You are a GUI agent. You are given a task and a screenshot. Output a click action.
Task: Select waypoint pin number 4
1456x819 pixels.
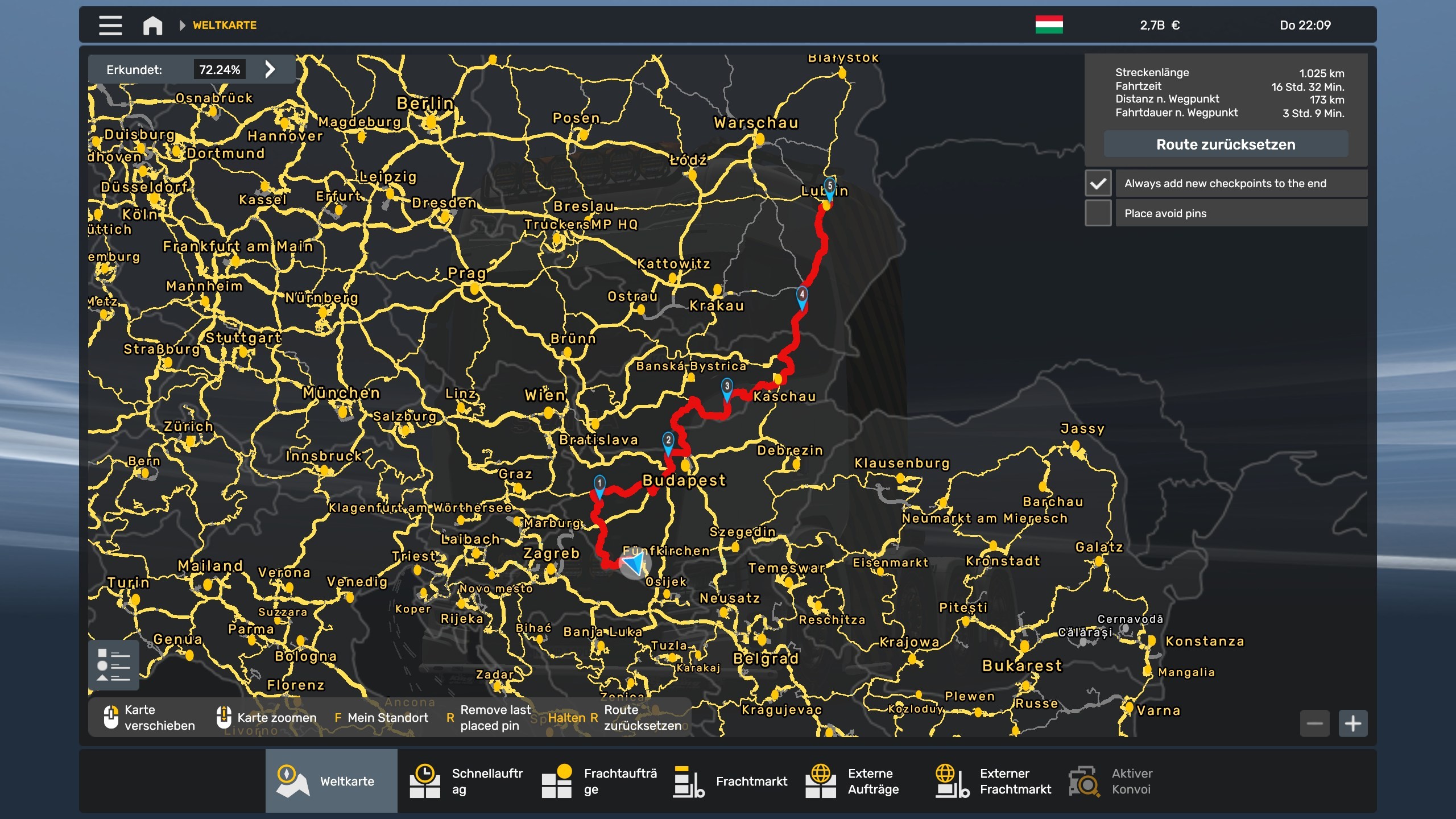(802, 297)
